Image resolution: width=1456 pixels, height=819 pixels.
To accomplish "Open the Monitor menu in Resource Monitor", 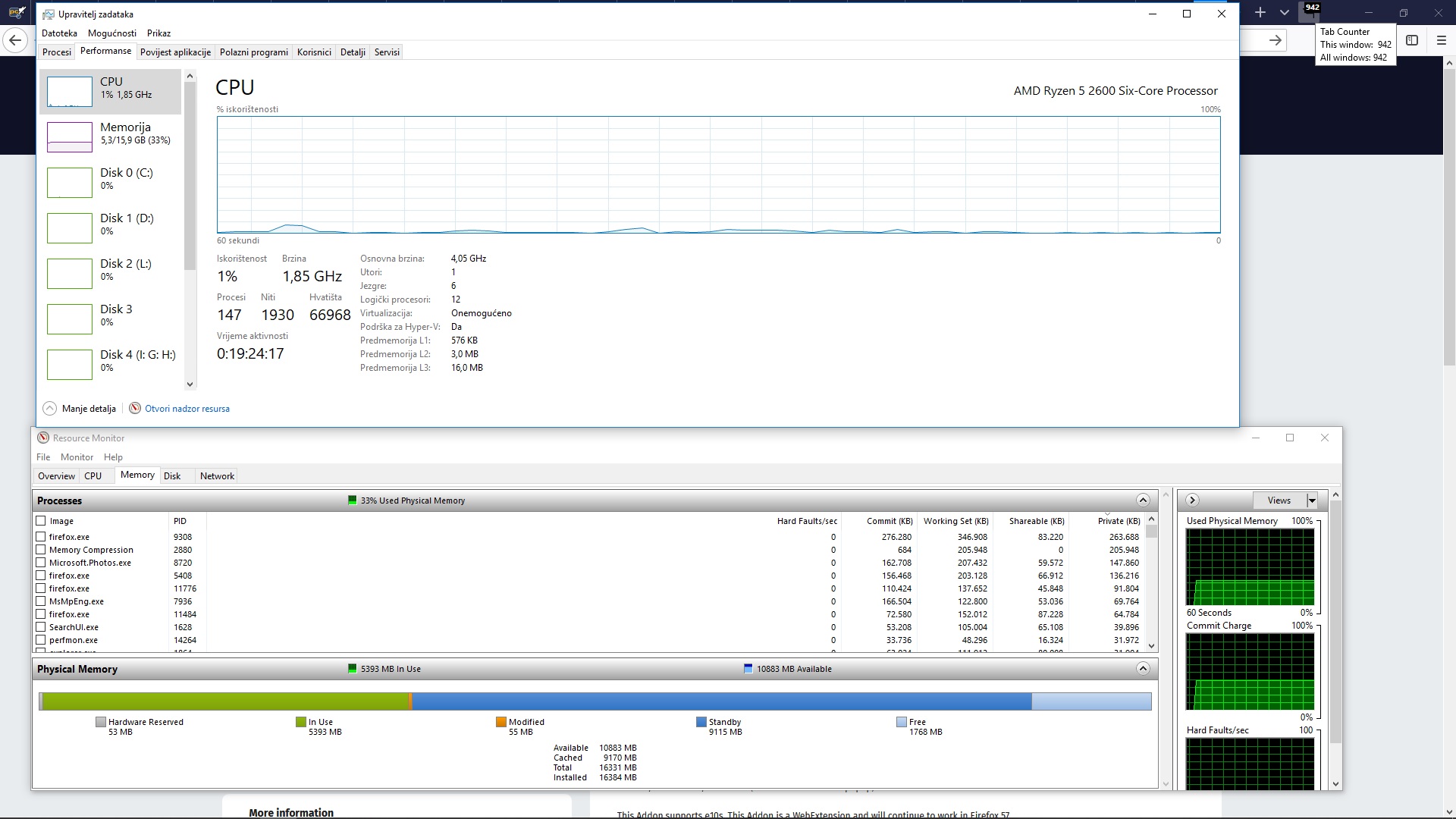I will tap(77, 457).
